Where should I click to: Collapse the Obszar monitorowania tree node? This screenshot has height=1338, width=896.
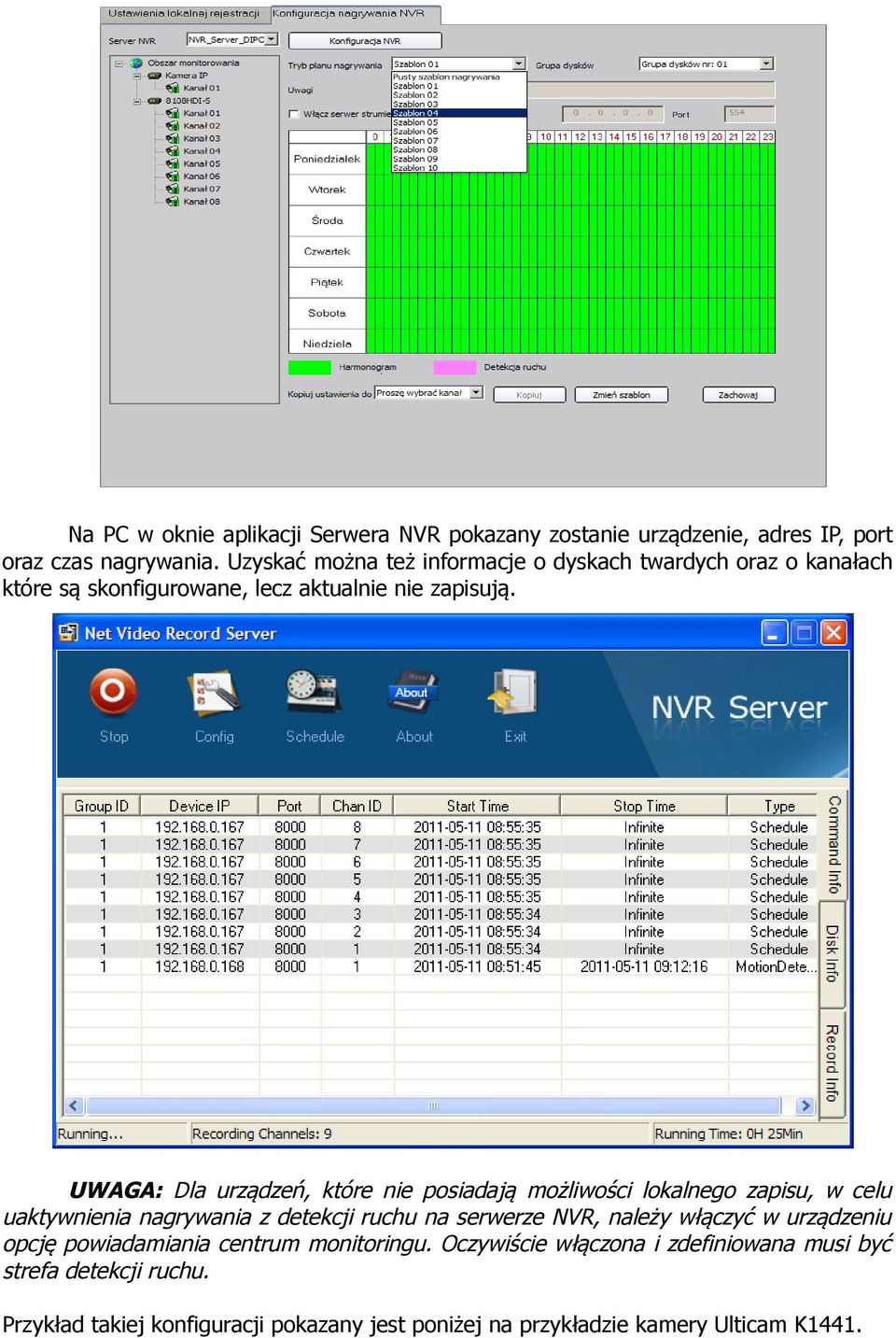point(119,63)
